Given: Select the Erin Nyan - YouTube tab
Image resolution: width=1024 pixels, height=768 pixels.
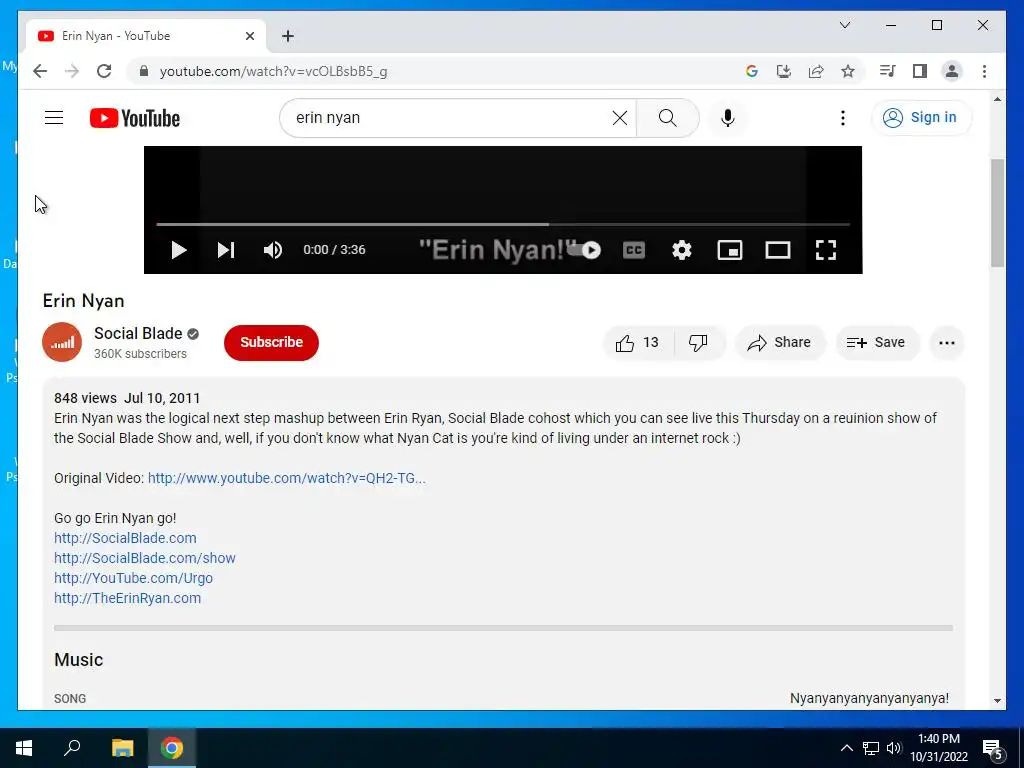Looking at the screenshot, I should [146, 36].
